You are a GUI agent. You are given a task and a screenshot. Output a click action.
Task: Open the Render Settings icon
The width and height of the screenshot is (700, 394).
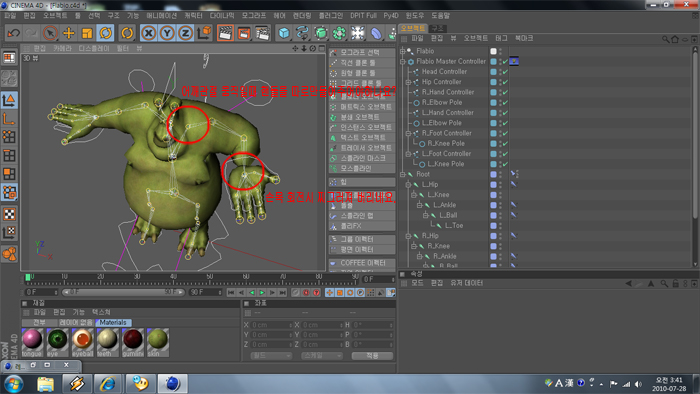[x=263, y=33]
